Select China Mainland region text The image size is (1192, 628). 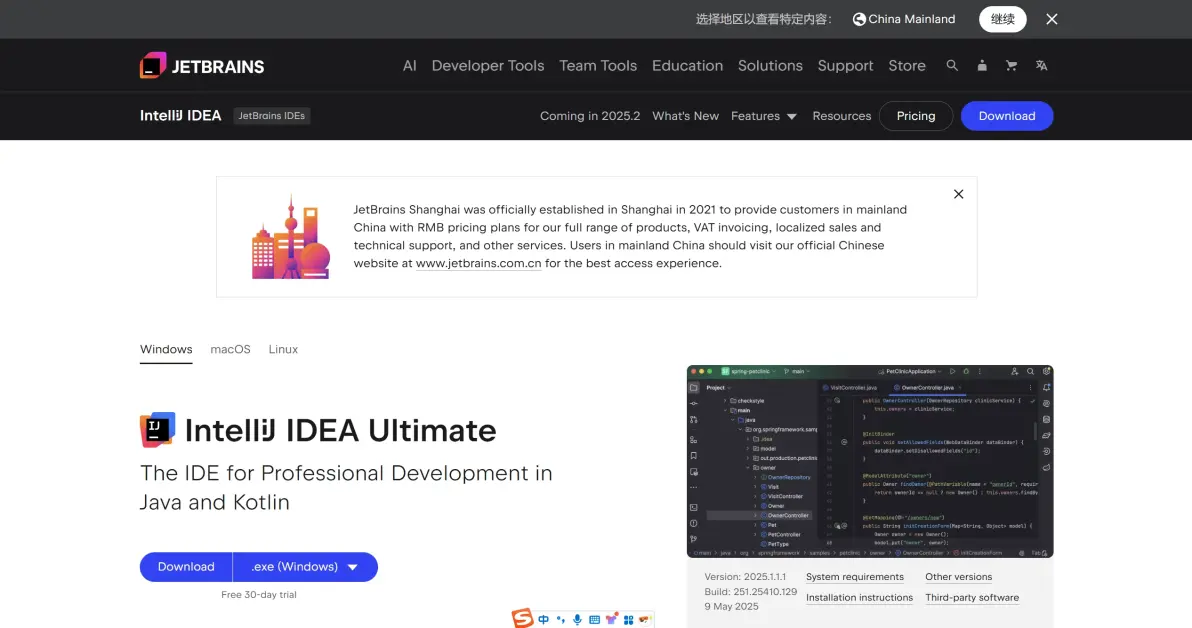click(x=911, y=19)
